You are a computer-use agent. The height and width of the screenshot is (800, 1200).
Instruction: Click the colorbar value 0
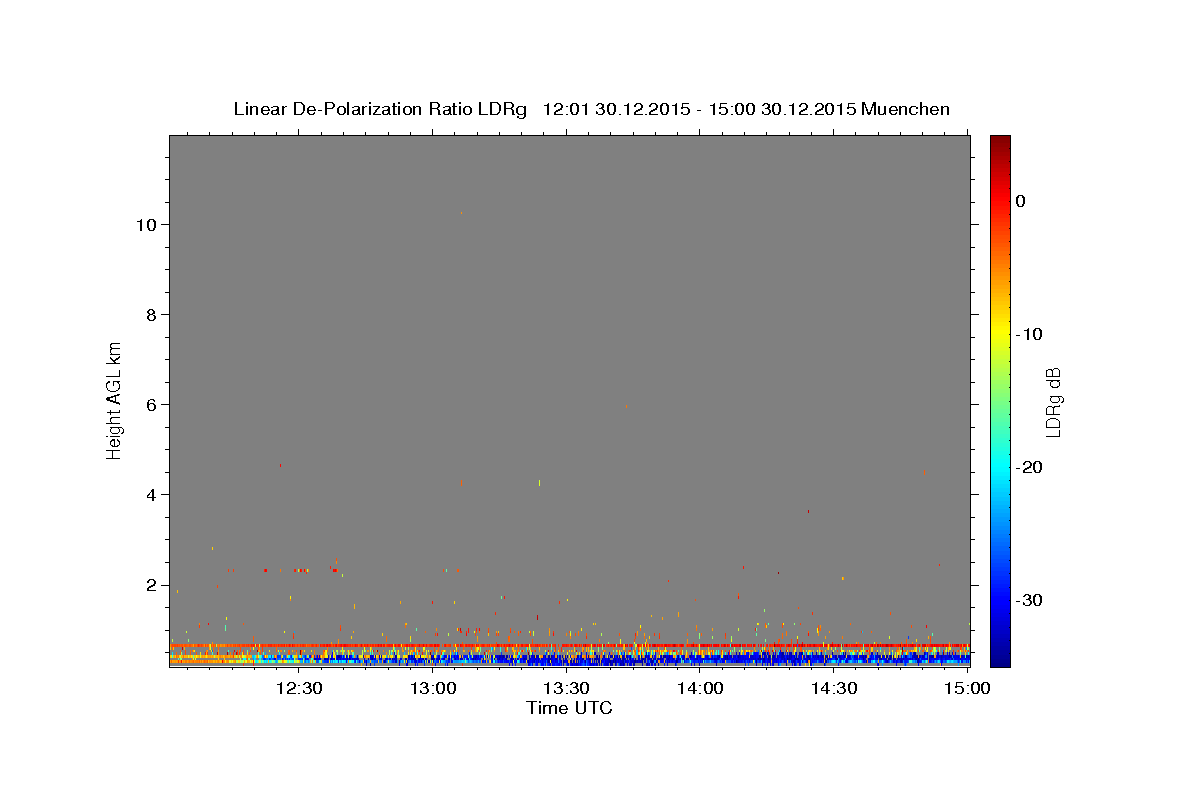click(1021, 201)
